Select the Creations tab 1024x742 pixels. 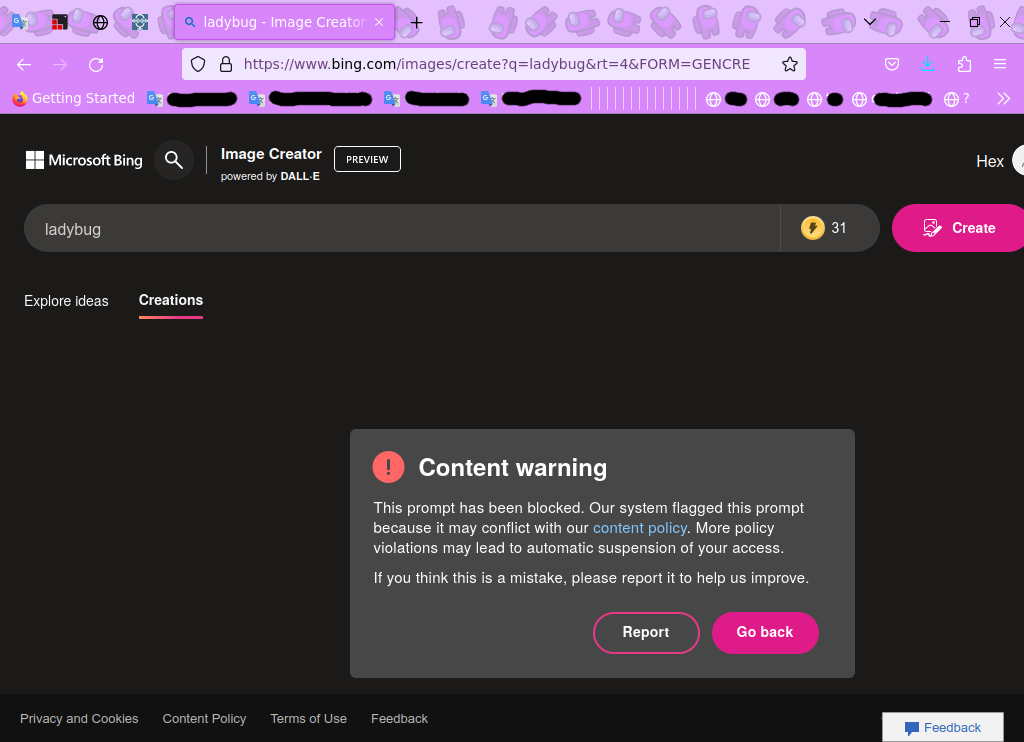coord(170,300)
